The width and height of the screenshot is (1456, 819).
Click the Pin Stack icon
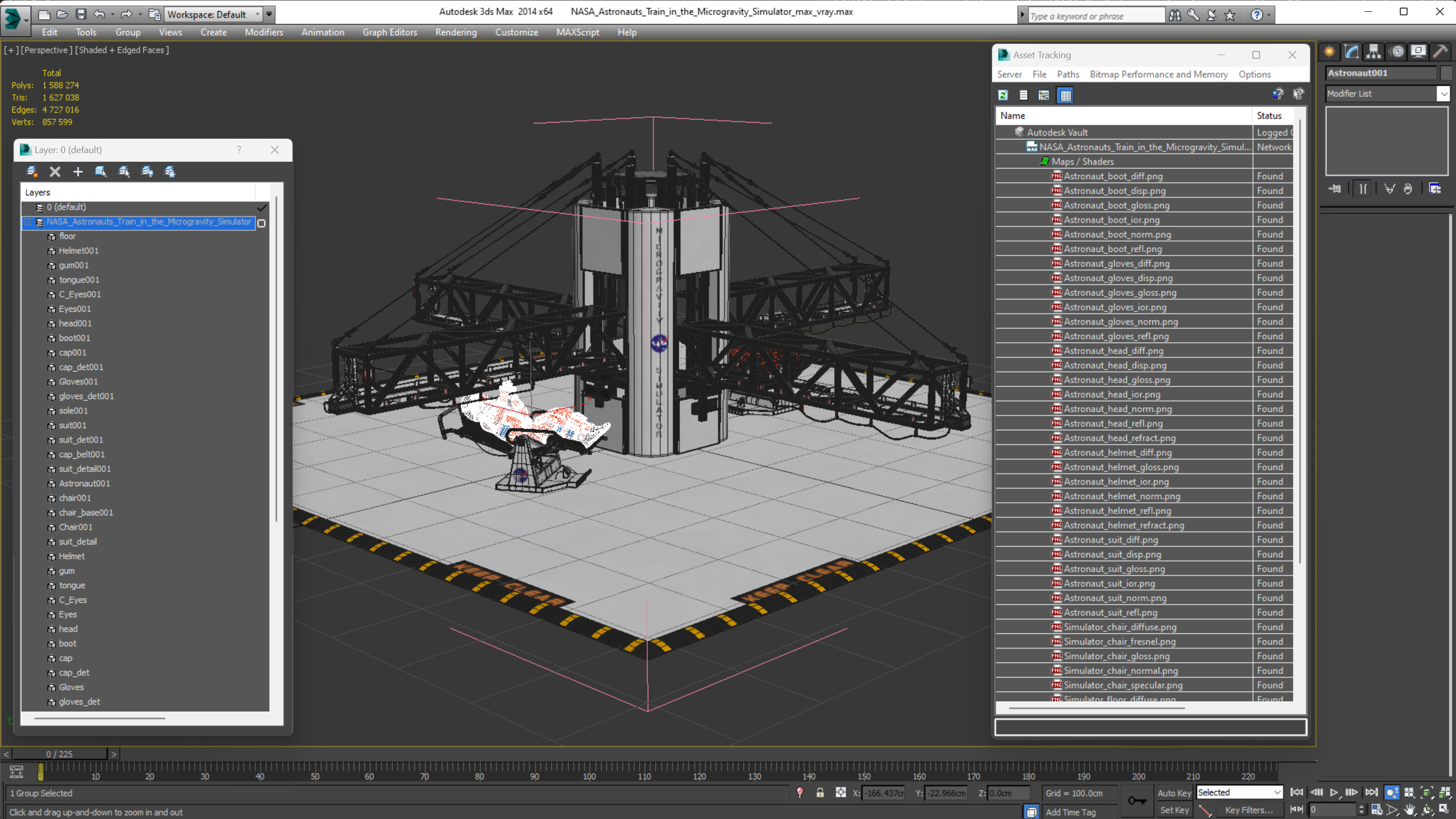[1335, 189]
